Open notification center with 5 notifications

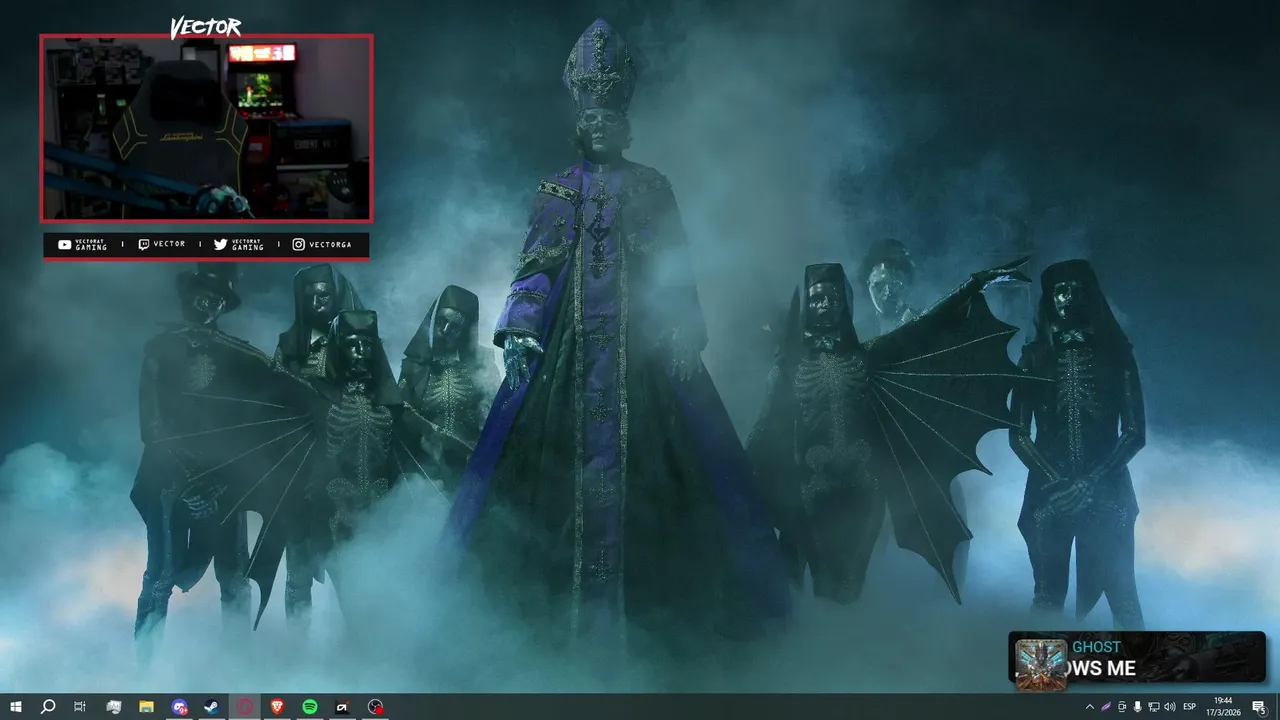(1259, 707)
